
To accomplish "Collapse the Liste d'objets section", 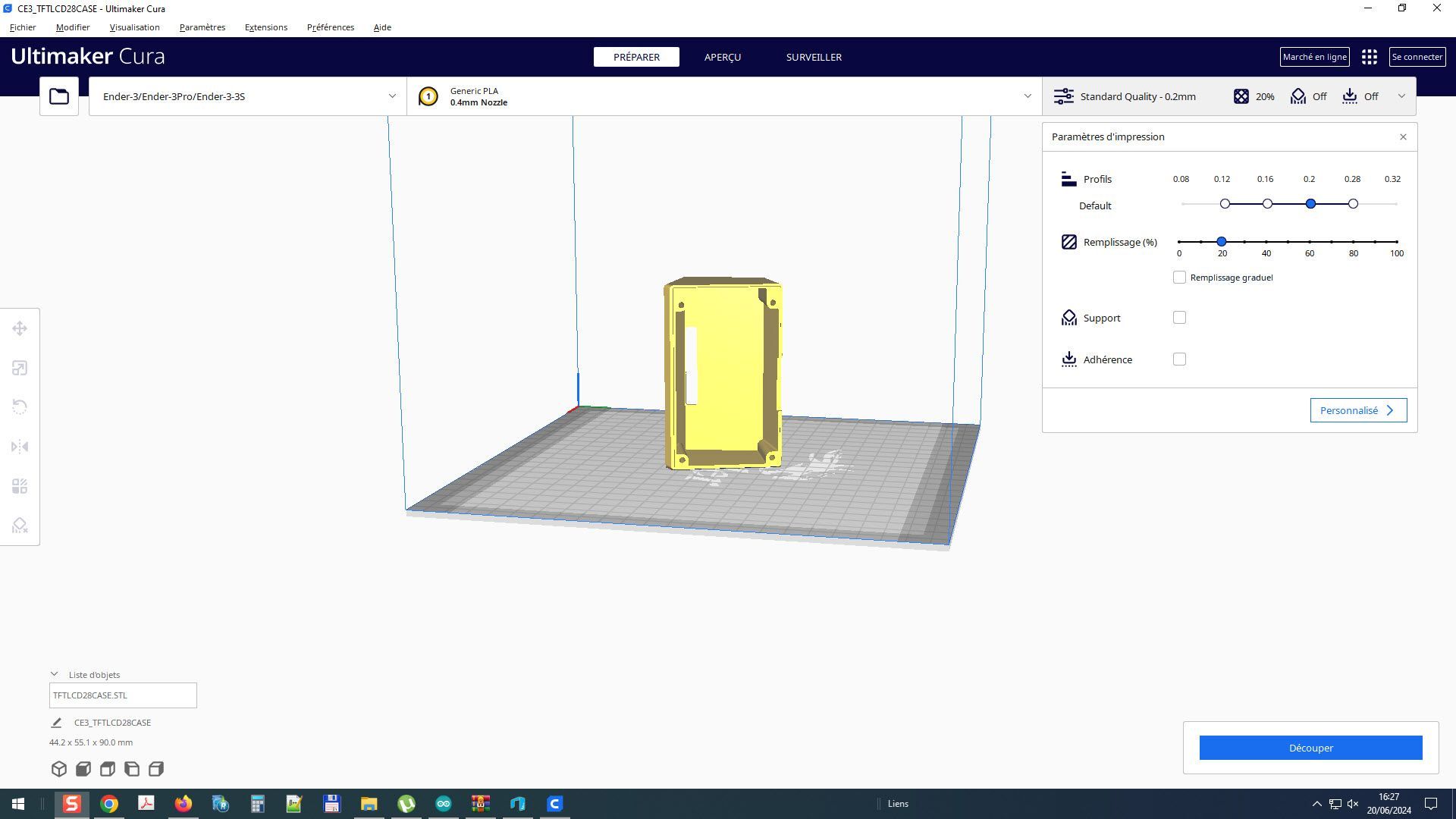I will [55, 674].
